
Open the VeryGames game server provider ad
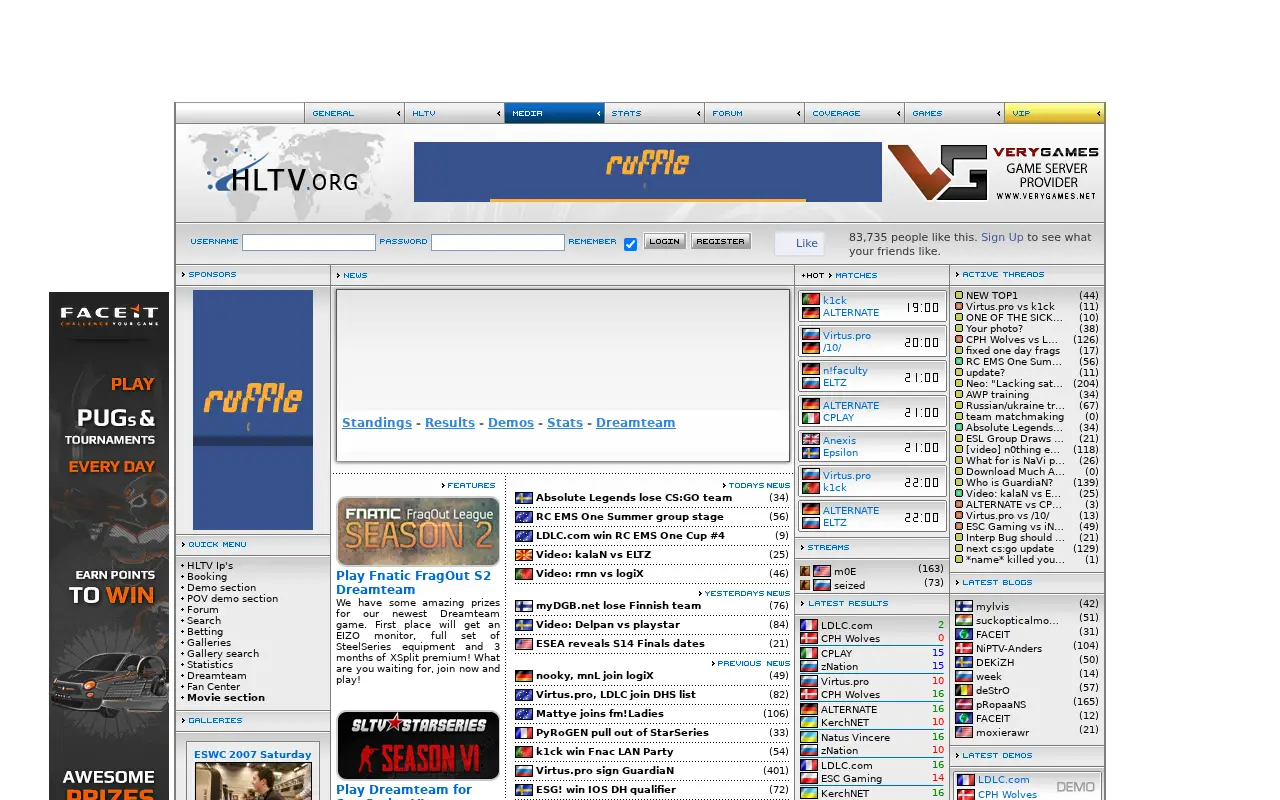[993, 173]
